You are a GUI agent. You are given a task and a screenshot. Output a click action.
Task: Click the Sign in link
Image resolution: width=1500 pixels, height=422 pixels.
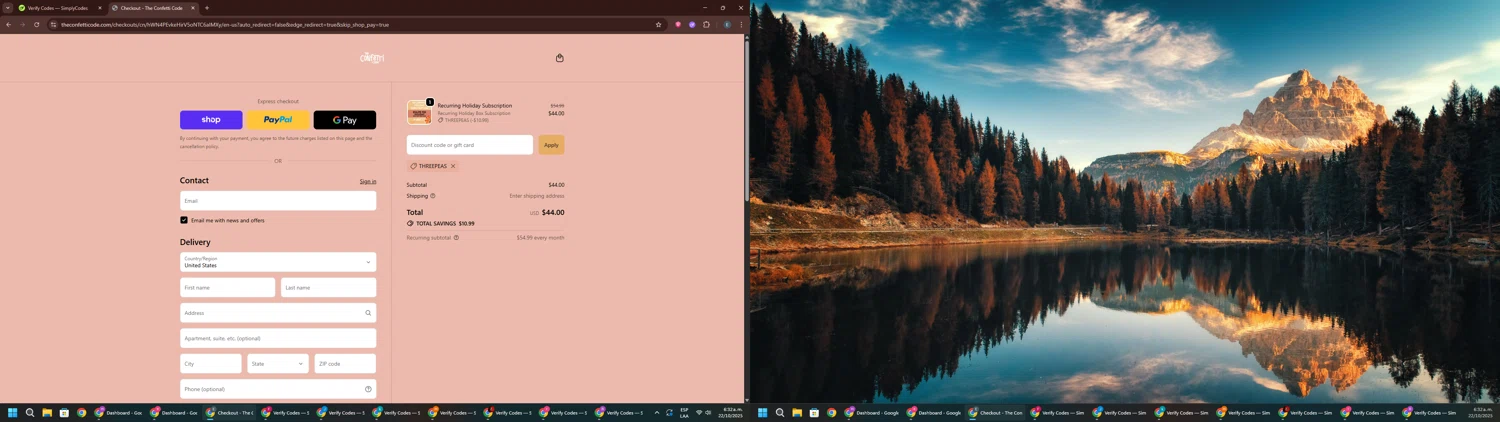pyautogui.click(x=368, y=181)
